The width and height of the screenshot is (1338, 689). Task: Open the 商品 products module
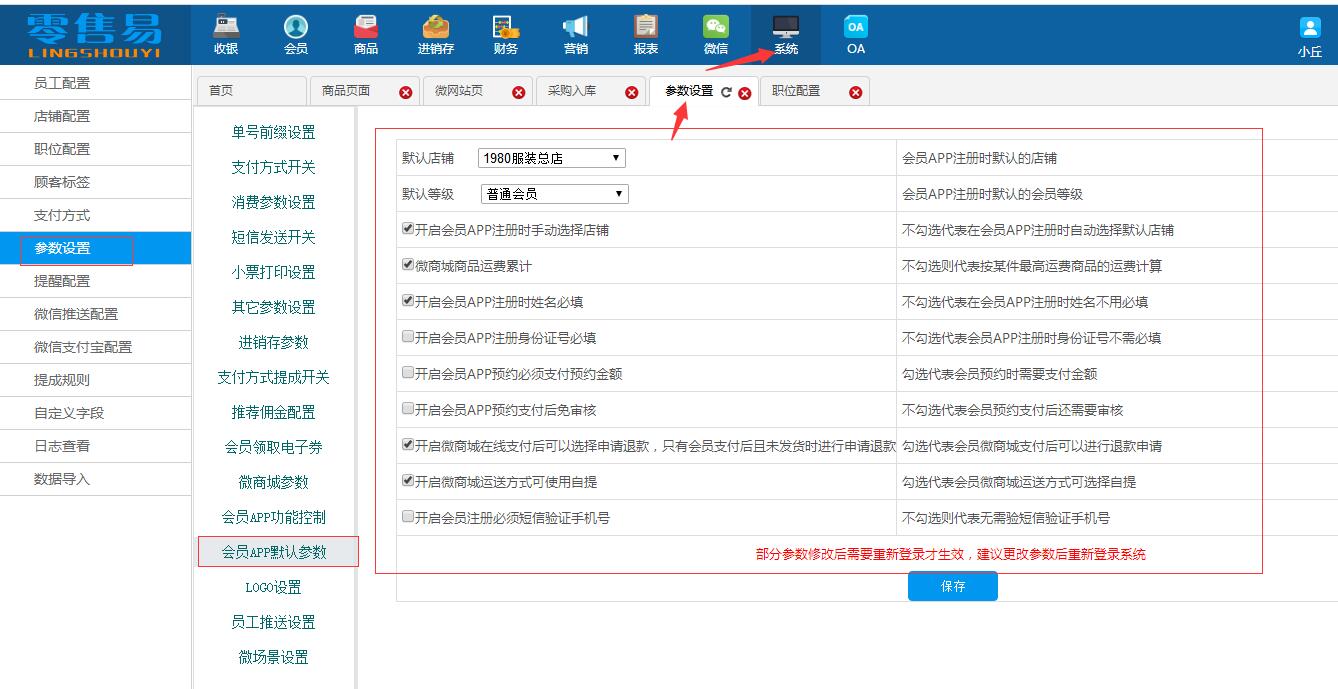[366, 34]
